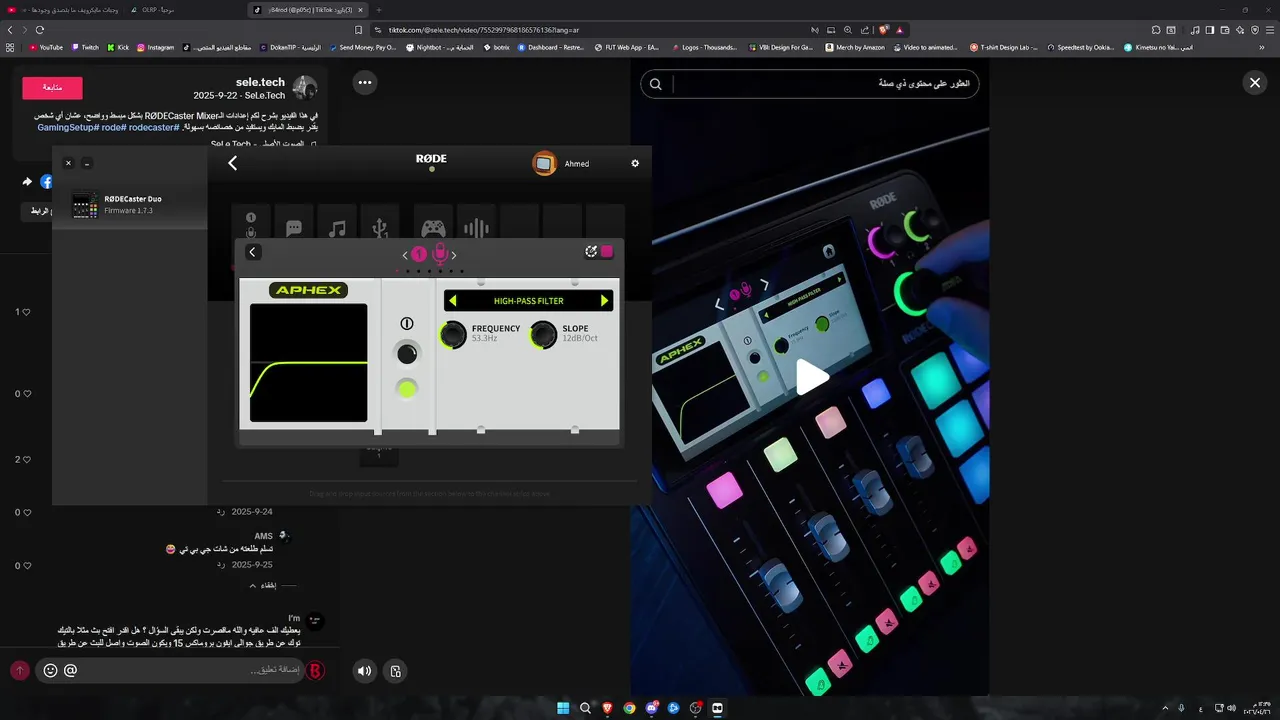
Task: Select the chat channel source icon
Action: click(x=294, y=228)
